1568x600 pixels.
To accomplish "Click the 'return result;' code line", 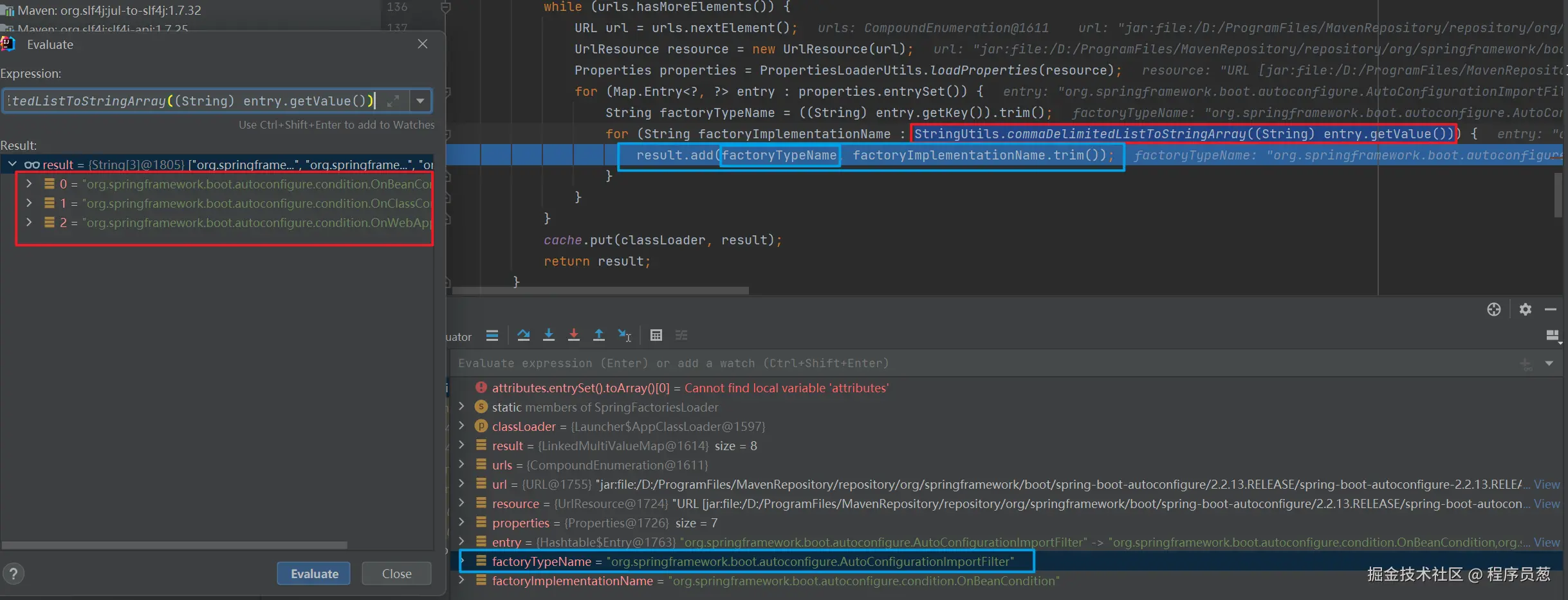I will pyautogui.click(x=597, y=261).
